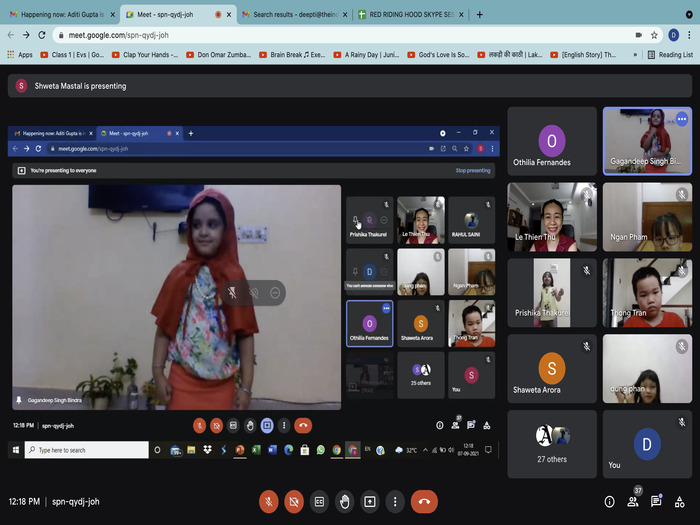Click the shared Chrome window's new tab plus
The width and height of the screenshot is (700, 525).
tap(191, 133)
